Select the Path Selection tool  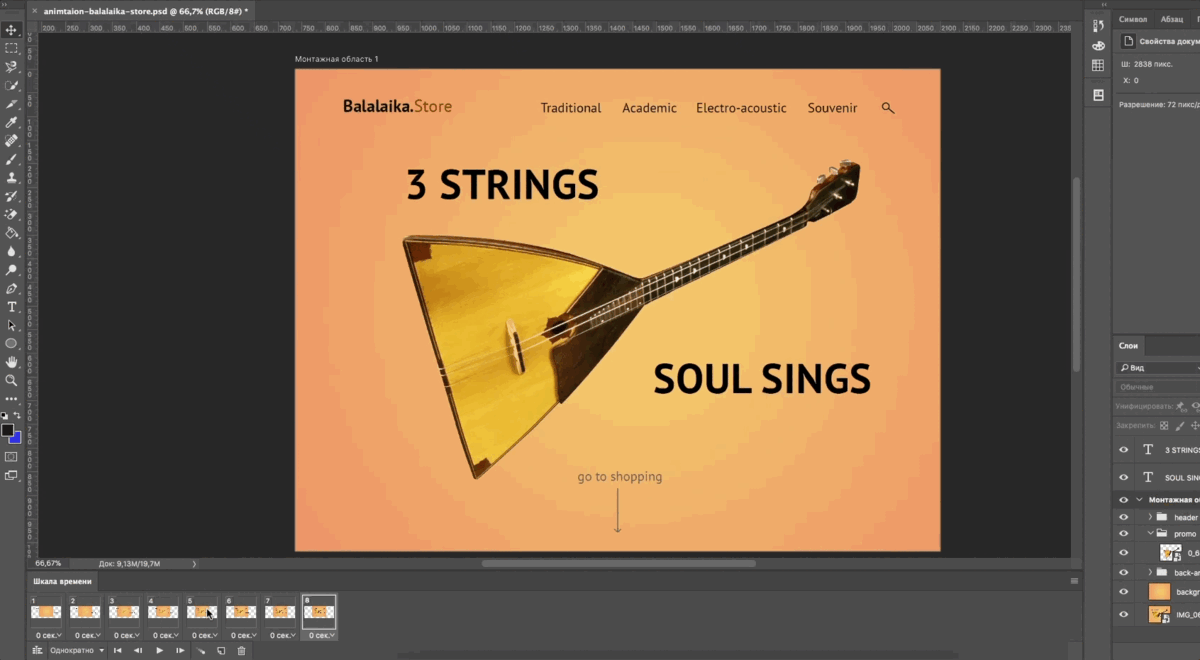(x=12, y=326)
